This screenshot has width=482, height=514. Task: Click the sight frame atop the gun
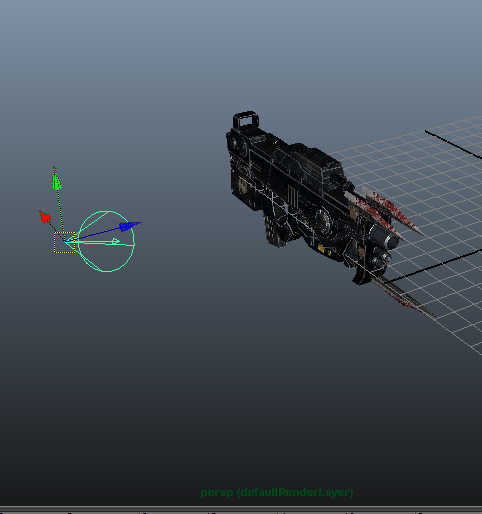click(x=246, y=121)
